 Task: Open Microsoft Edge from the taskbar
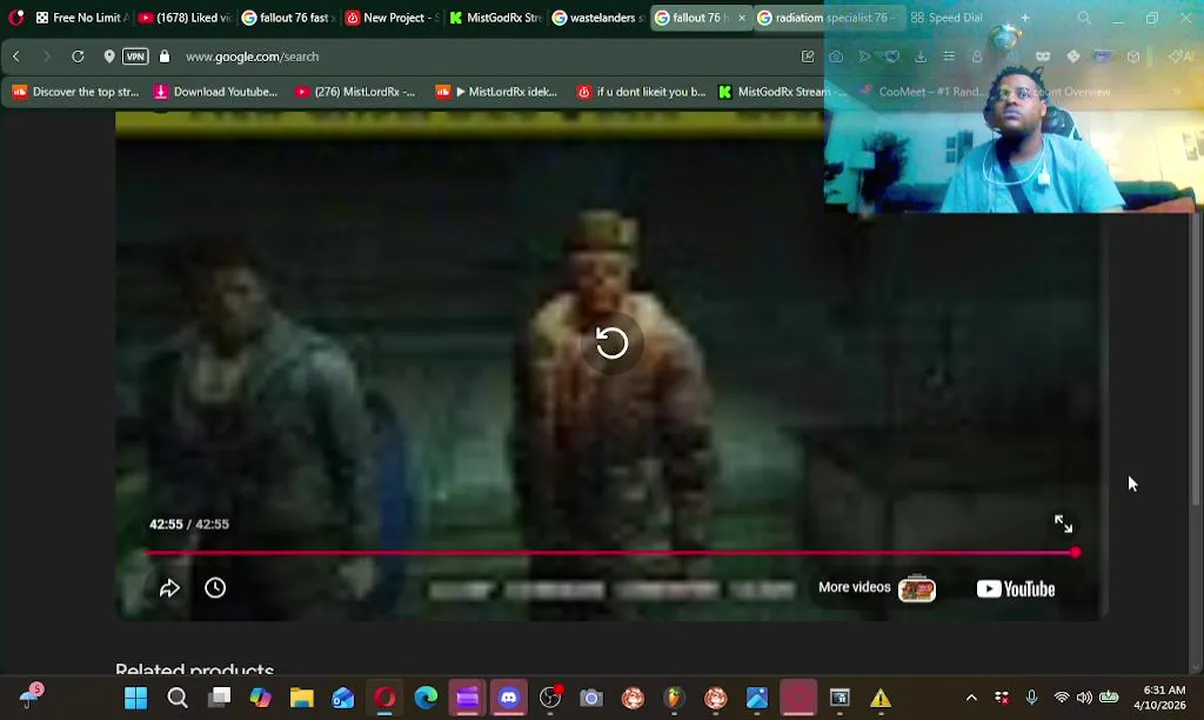click(x=426, y=698)
